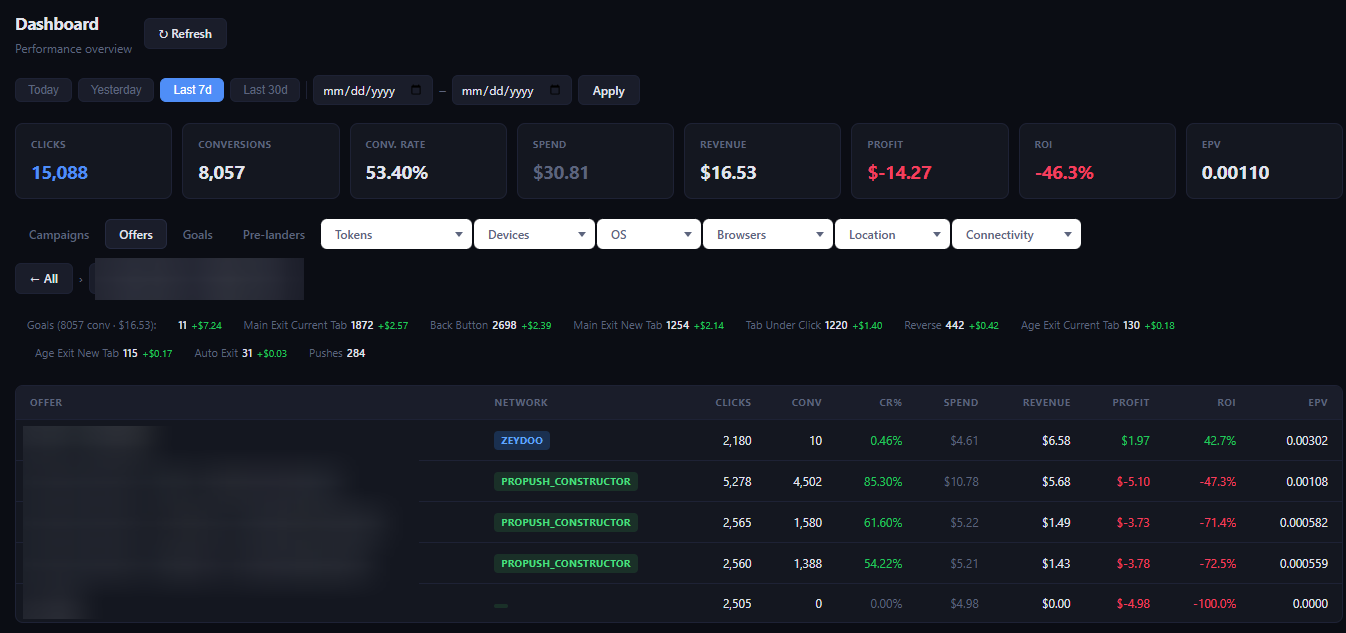
Task: Click the ZEYDOO network badge
Action: click(522, 440)
